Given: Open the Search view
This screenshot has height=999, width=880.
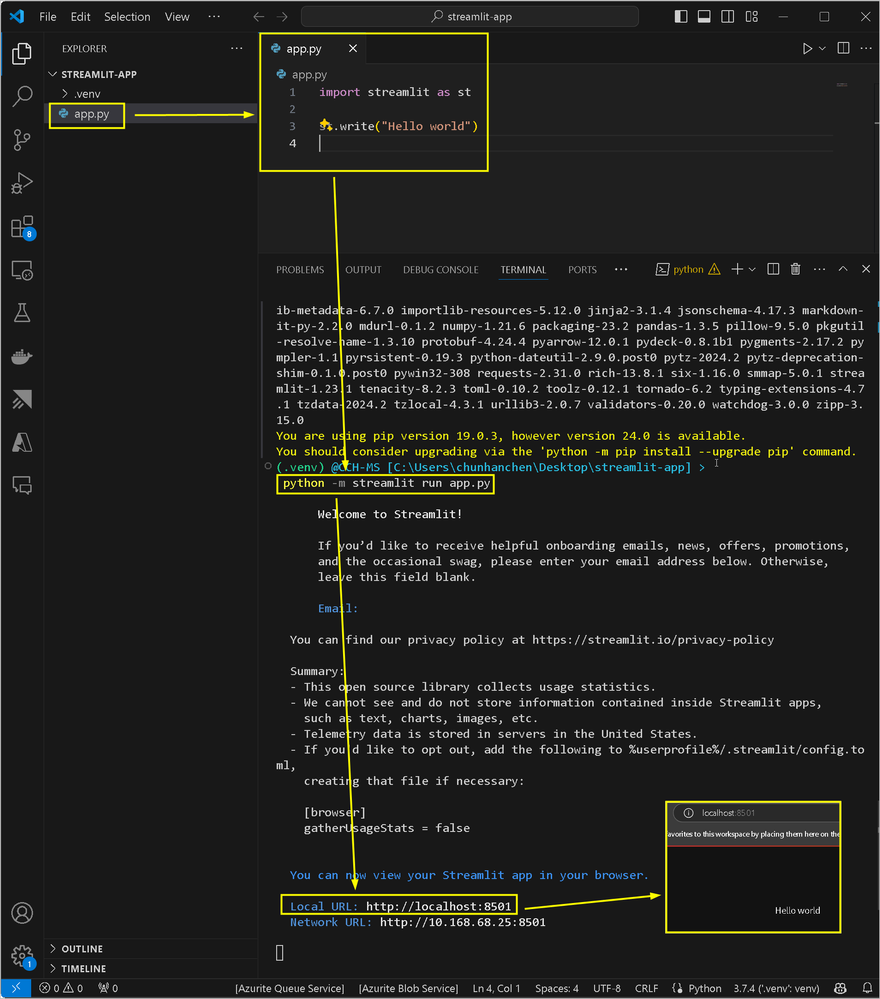Looking at the screenshot, I should click(22, 96).
